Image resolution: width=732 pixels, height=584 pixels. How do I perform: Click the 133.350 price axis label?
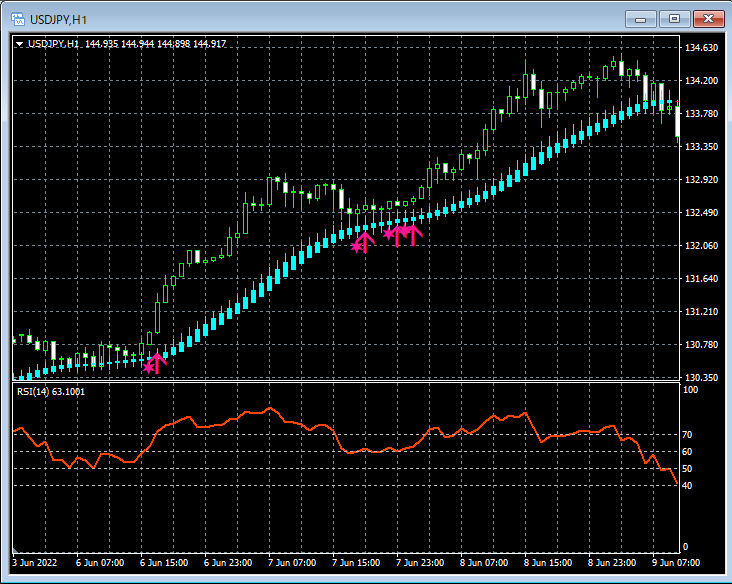pos(701,147)
